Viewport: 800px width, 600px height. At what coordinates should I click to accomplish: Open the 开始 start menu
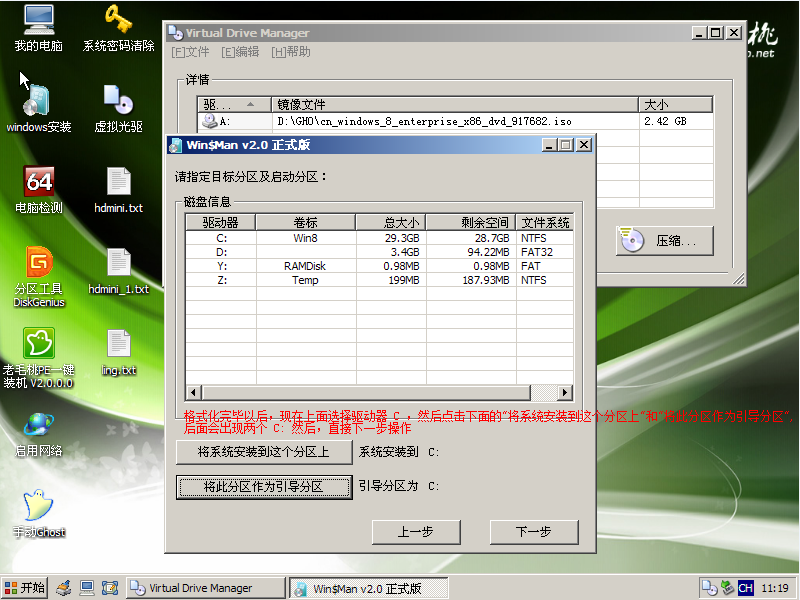(x=24, y=588)
